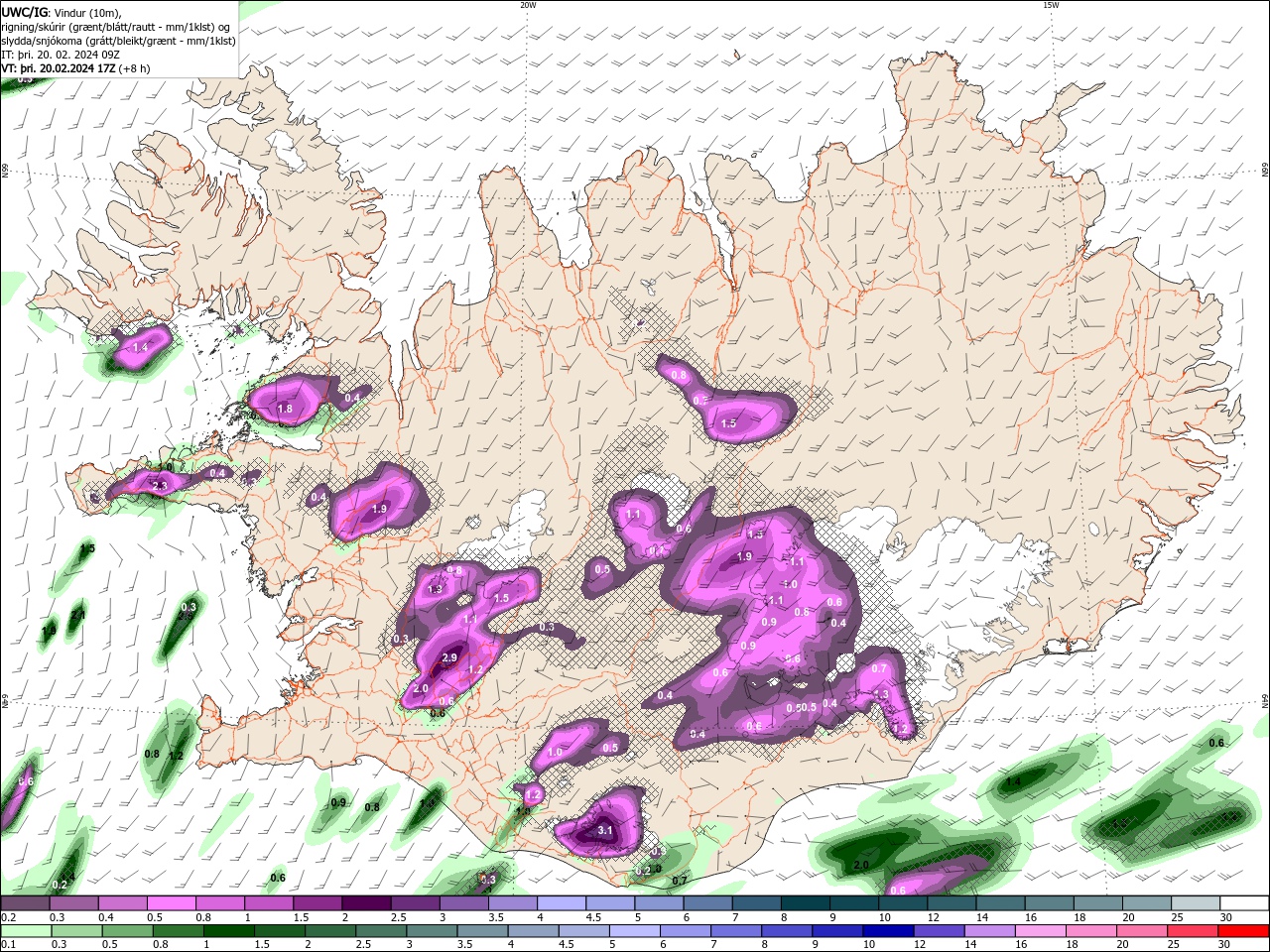Select the top-row legend swatch starting at 6

[x=707, y=903]
